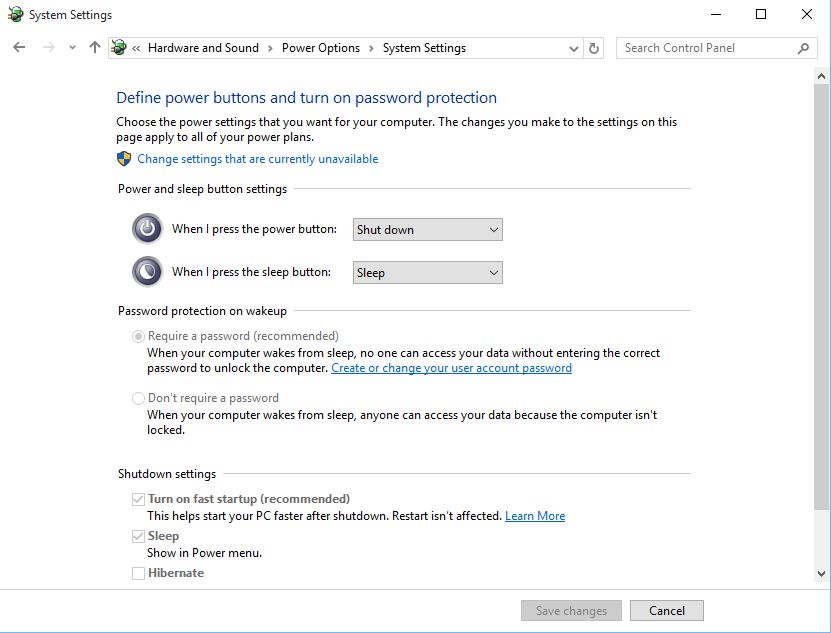This screenshot has width=831, height=633.
Task: Click the System Settings icon in address bar
Action: [x=119, y=47]
